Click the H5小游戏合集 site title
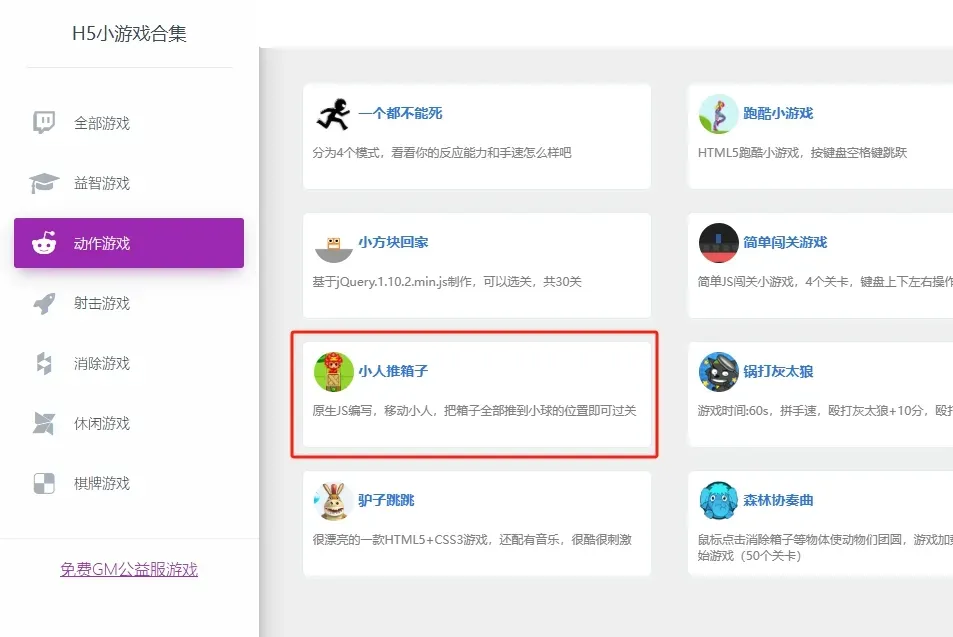 (129, 33)
